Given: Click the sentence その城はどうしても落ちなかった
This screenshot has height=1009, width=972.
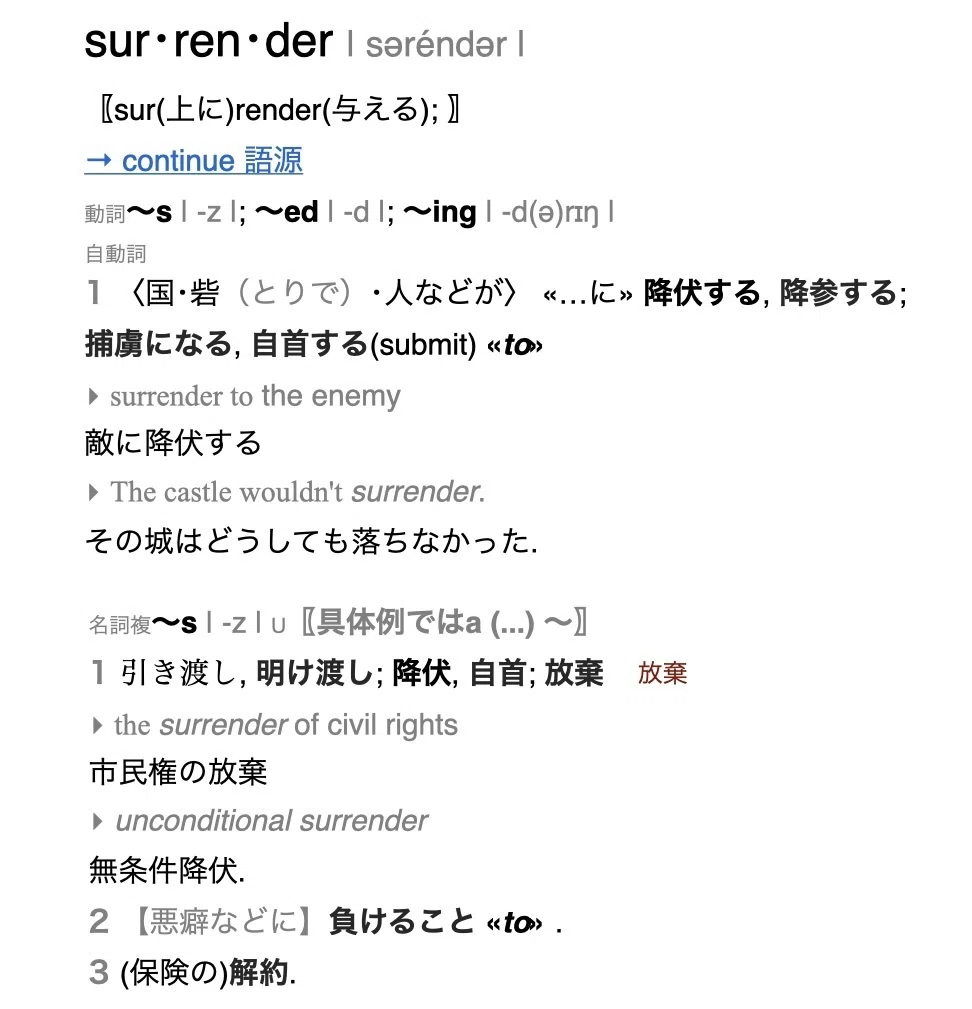Looking at the screenshot, I should coord(311,540).
